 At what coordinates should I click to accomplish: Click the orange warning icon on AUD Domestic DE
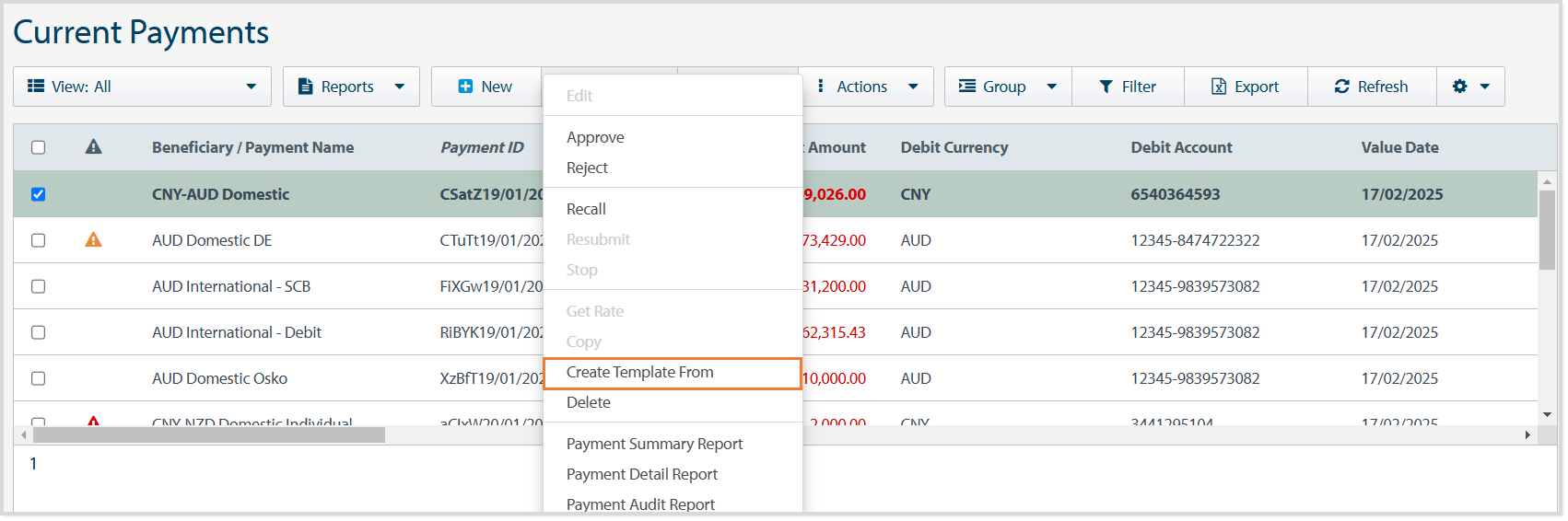tap(93, 240)
